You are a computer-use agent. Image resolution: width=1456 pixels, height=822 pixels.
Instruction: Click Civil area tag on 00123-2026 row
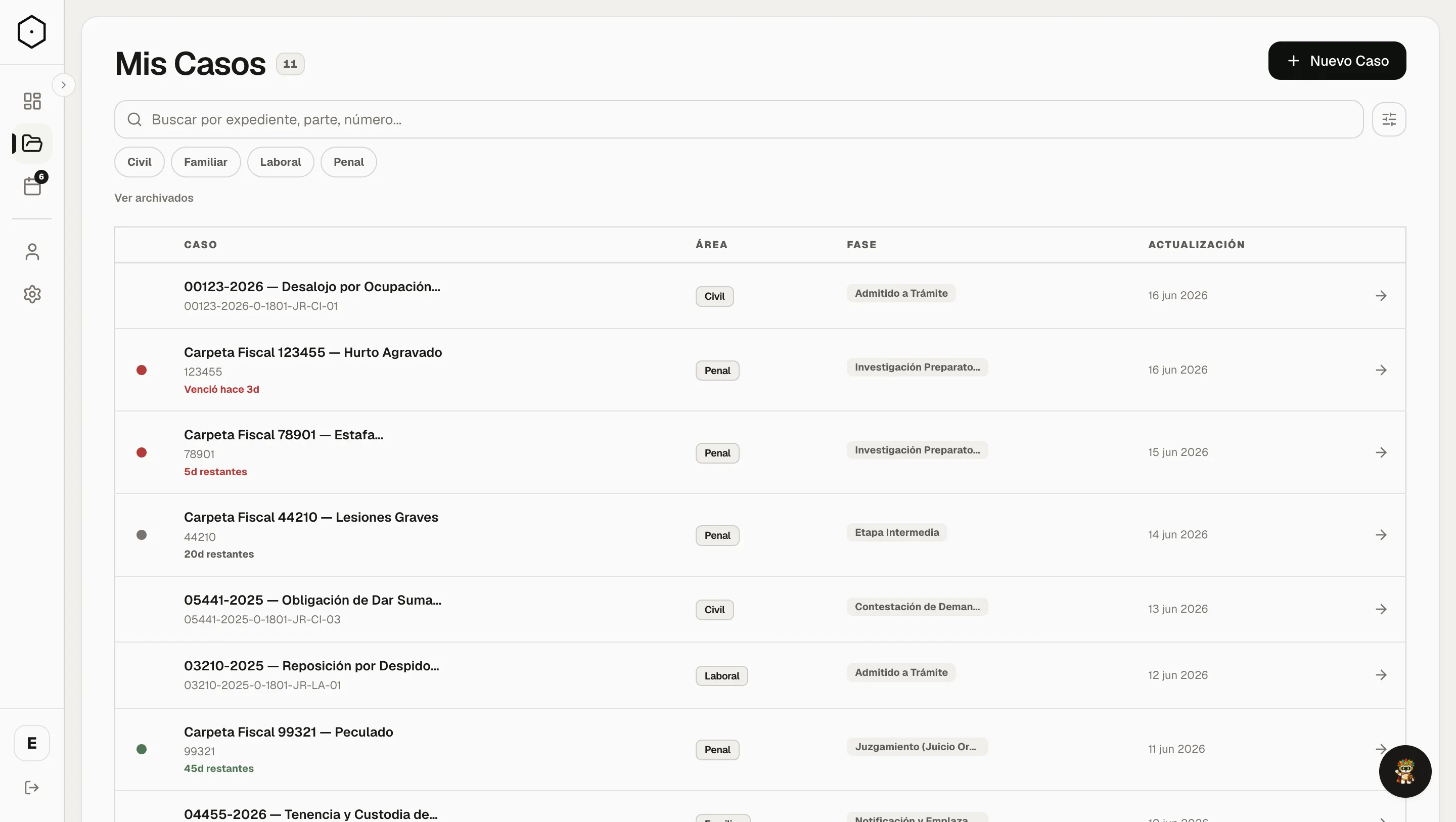pos(714,296)
